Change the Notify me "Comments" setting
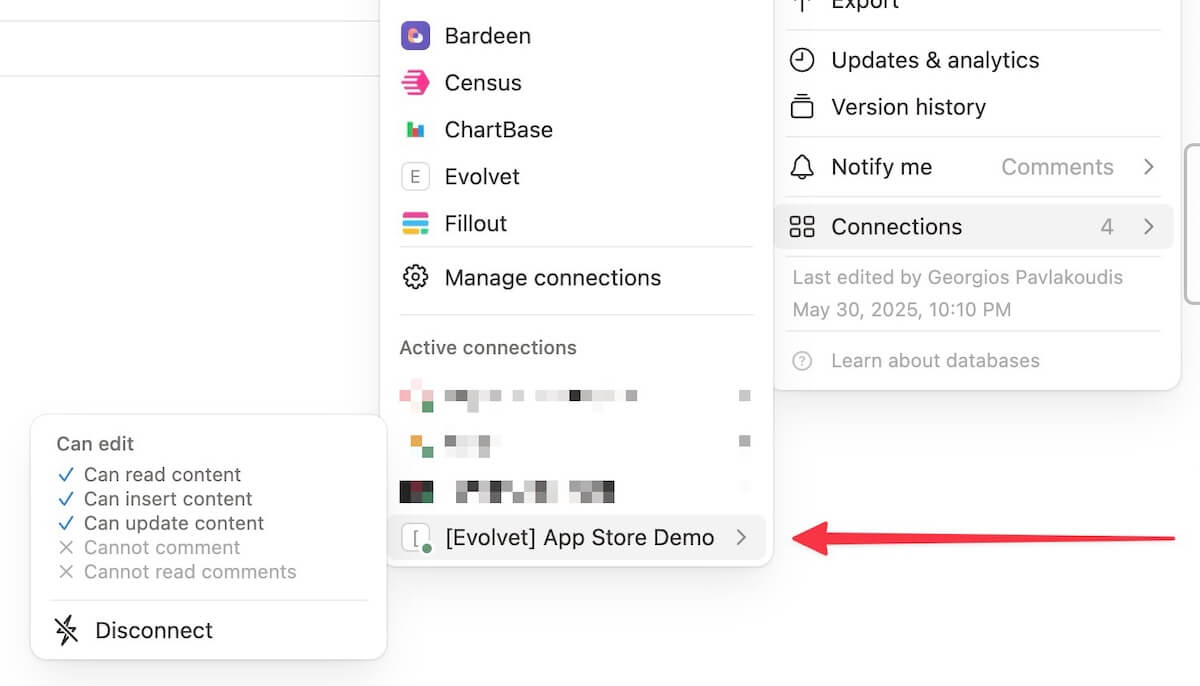Viewport: 1200px width, 686px height. (x=1057, y=167)
